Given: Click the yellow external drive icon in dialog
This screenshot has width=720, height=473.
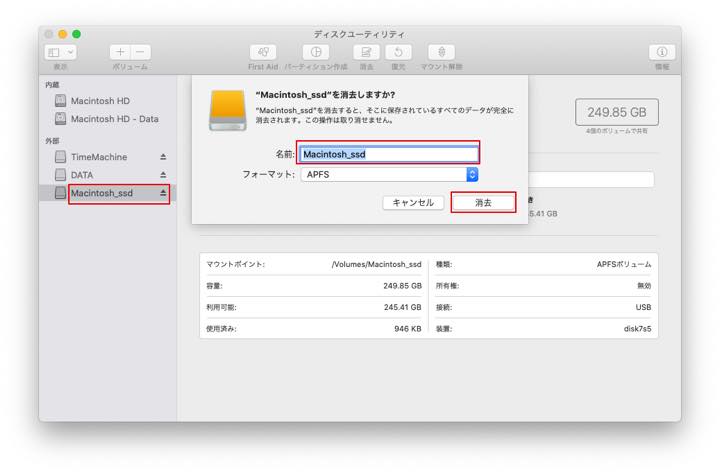Looking at the screenshot, I should pyautogui.click(x=228, y=110).
